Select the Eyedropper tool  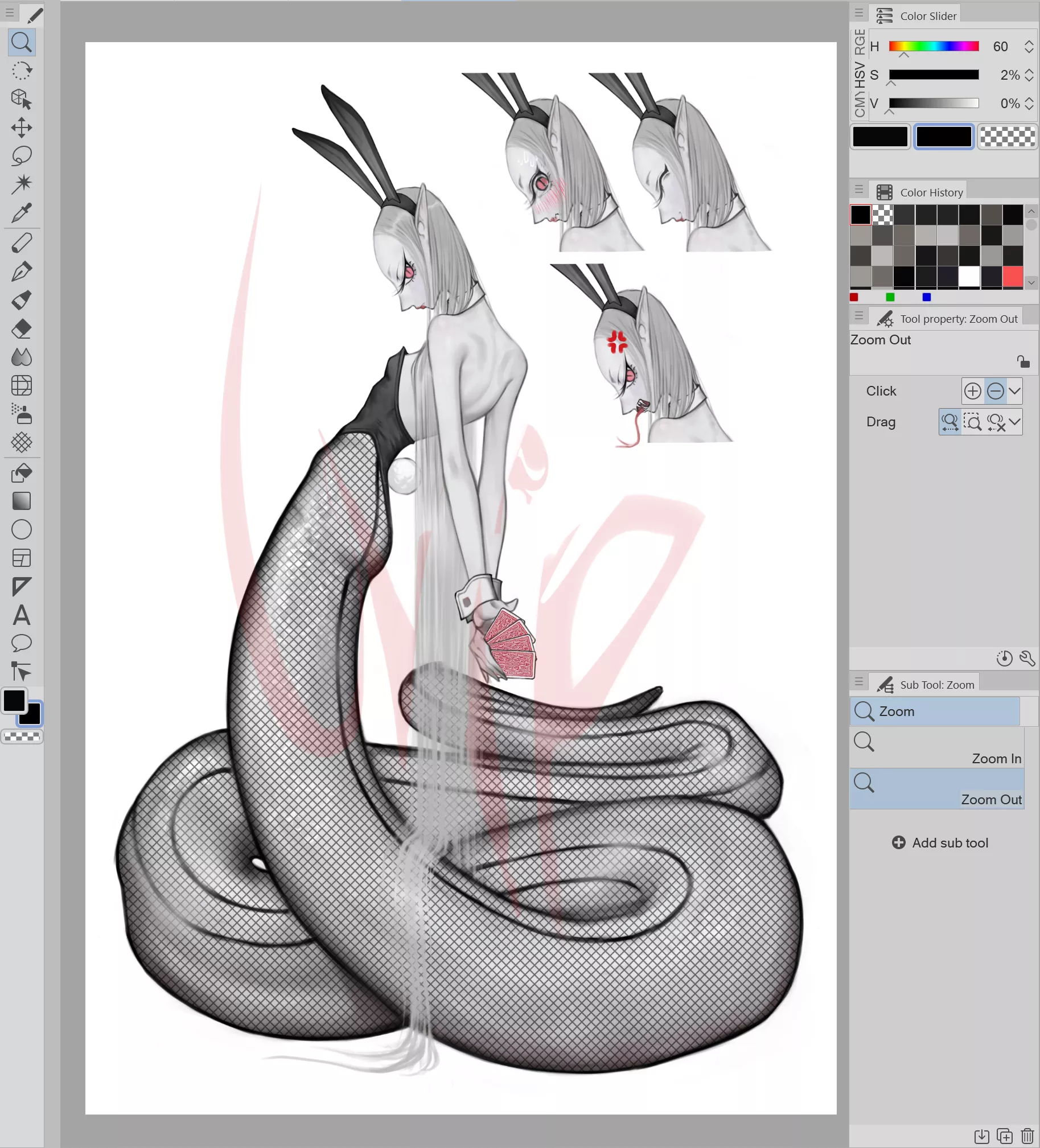point(22,212)
